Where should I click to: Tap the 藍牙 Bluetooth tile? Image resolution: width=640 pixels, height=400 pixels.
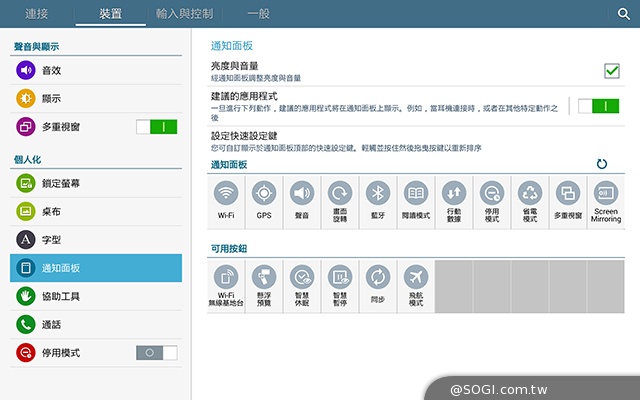point(377,200)
